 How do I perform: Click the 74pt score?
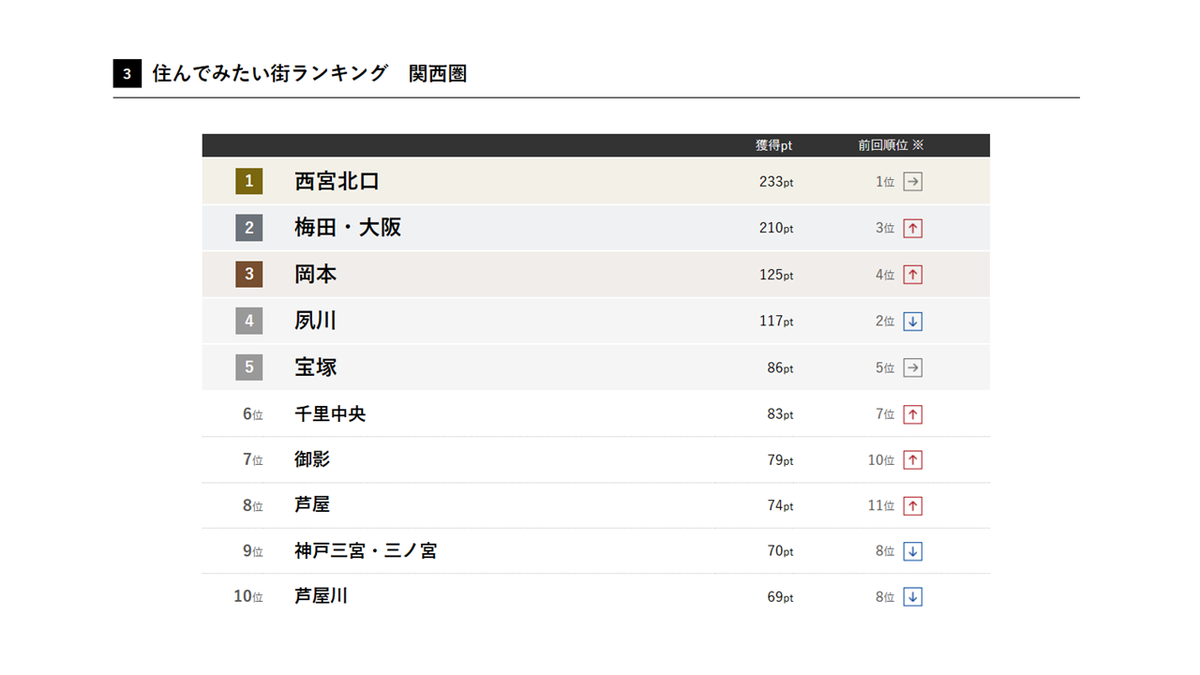point(780,506)
